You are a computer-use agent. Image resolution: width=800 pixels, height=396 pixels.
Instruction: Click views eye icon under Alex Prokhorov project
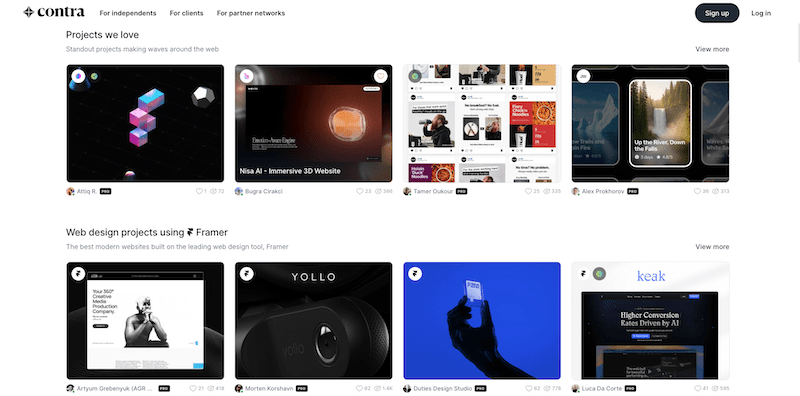click(x=715, y=191)
